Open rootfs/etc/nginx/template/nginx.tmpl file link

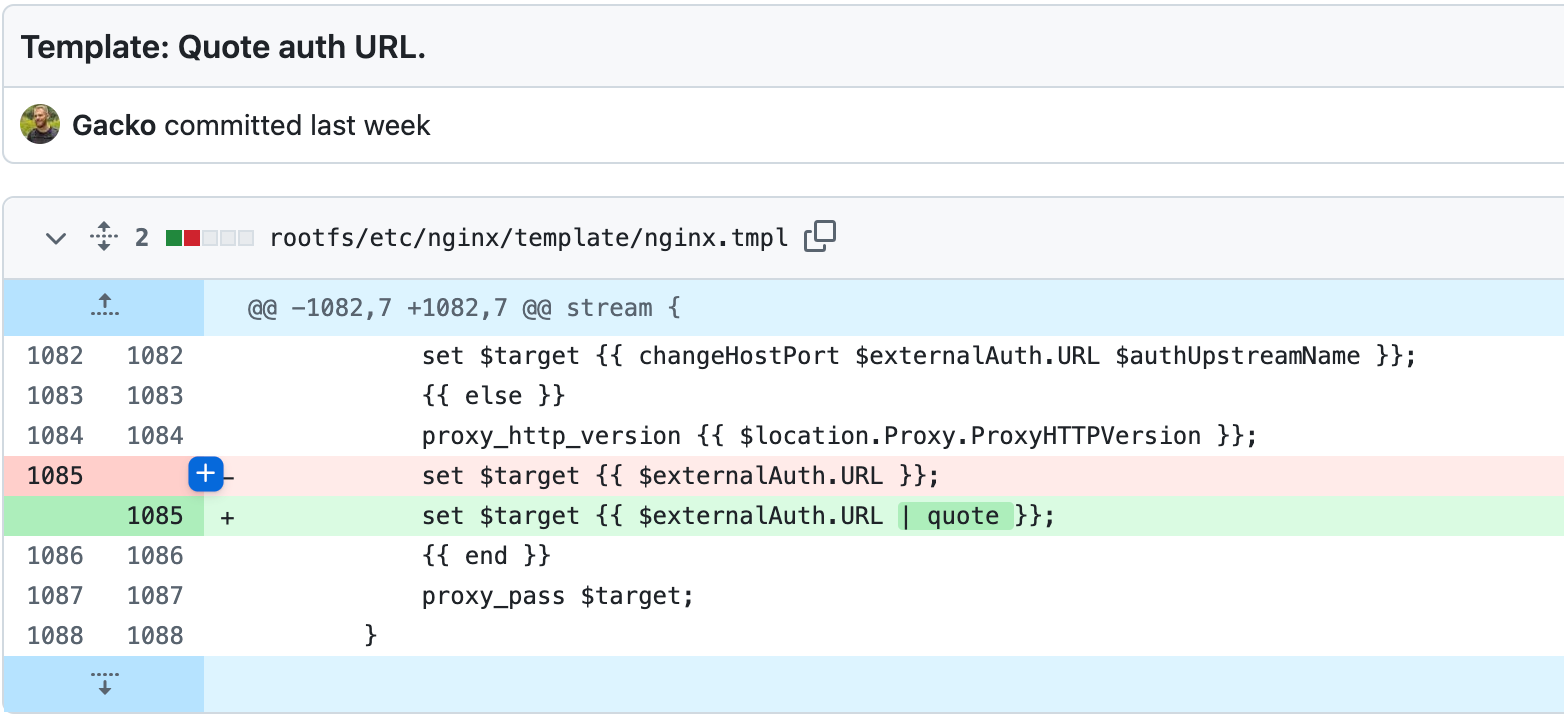529,238
